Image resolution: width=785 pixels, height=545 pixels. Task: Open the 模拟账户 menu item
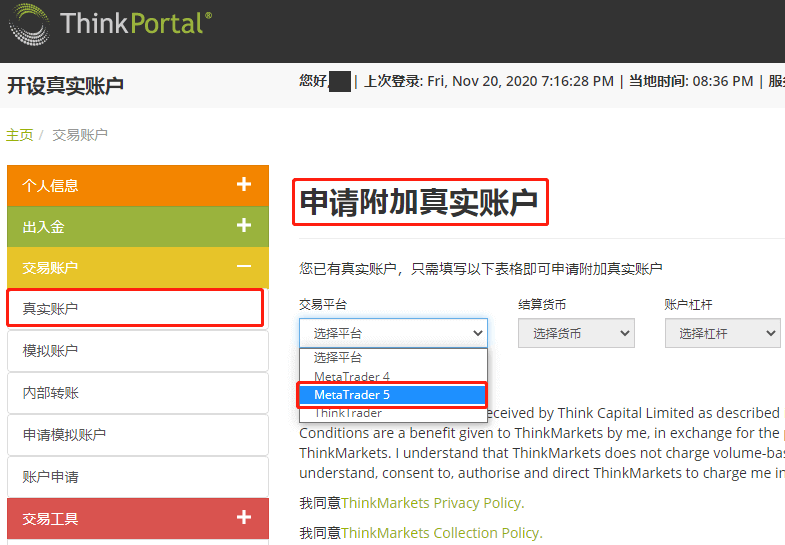[138, 351]
